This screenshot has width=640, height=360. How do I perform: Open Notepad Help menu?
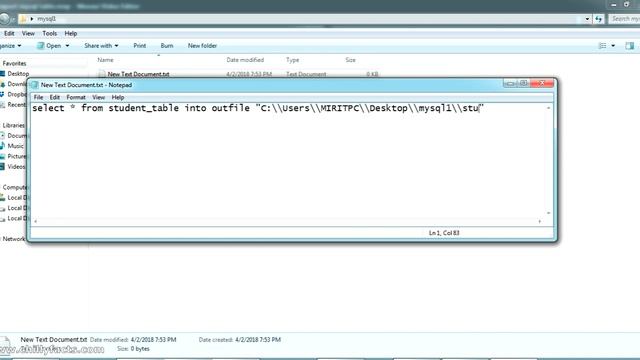click(x=118, y=97)
